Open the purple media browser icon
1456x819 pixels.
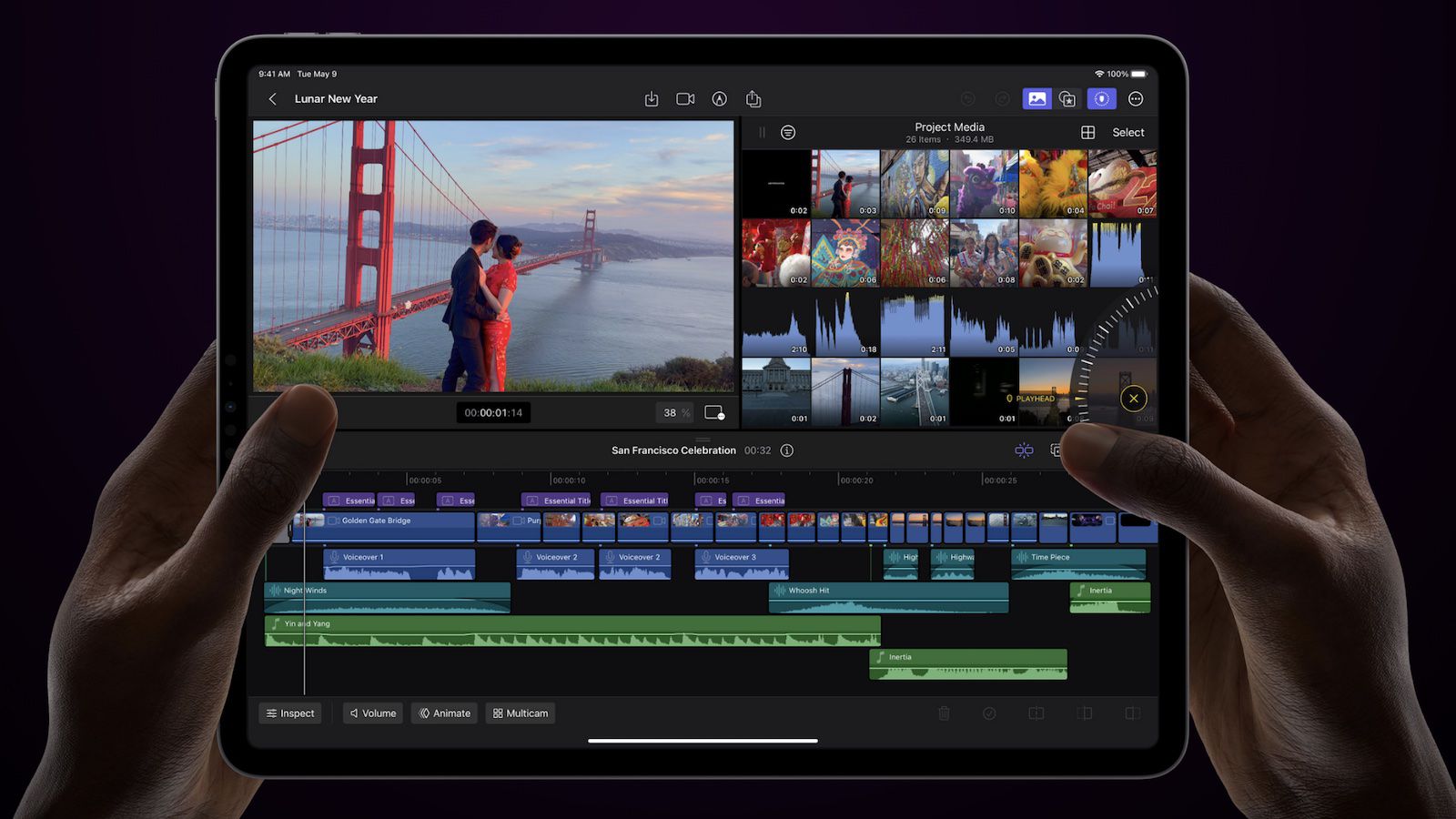tap(1037, 98)
